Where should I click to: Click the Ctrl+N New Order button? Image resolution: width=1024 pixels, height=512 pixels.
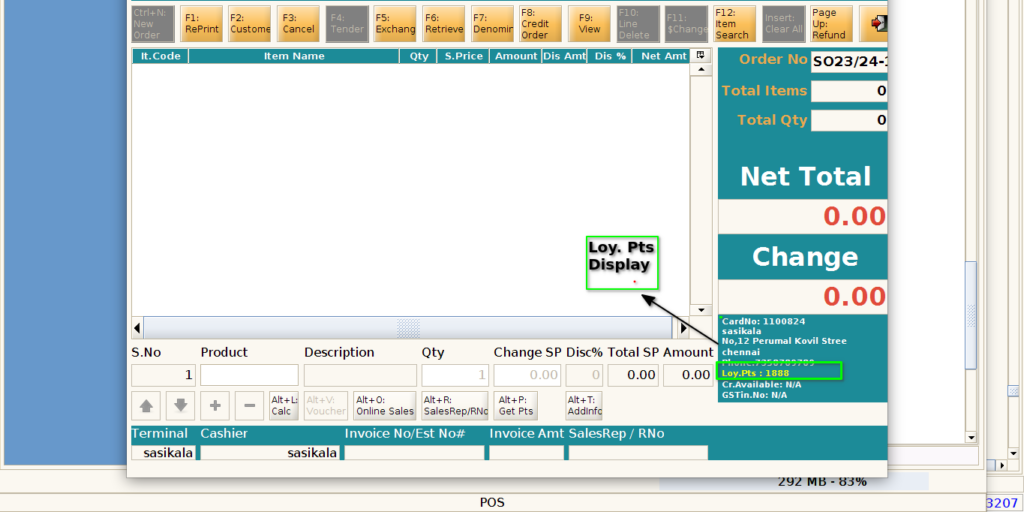tap(153, 24)
